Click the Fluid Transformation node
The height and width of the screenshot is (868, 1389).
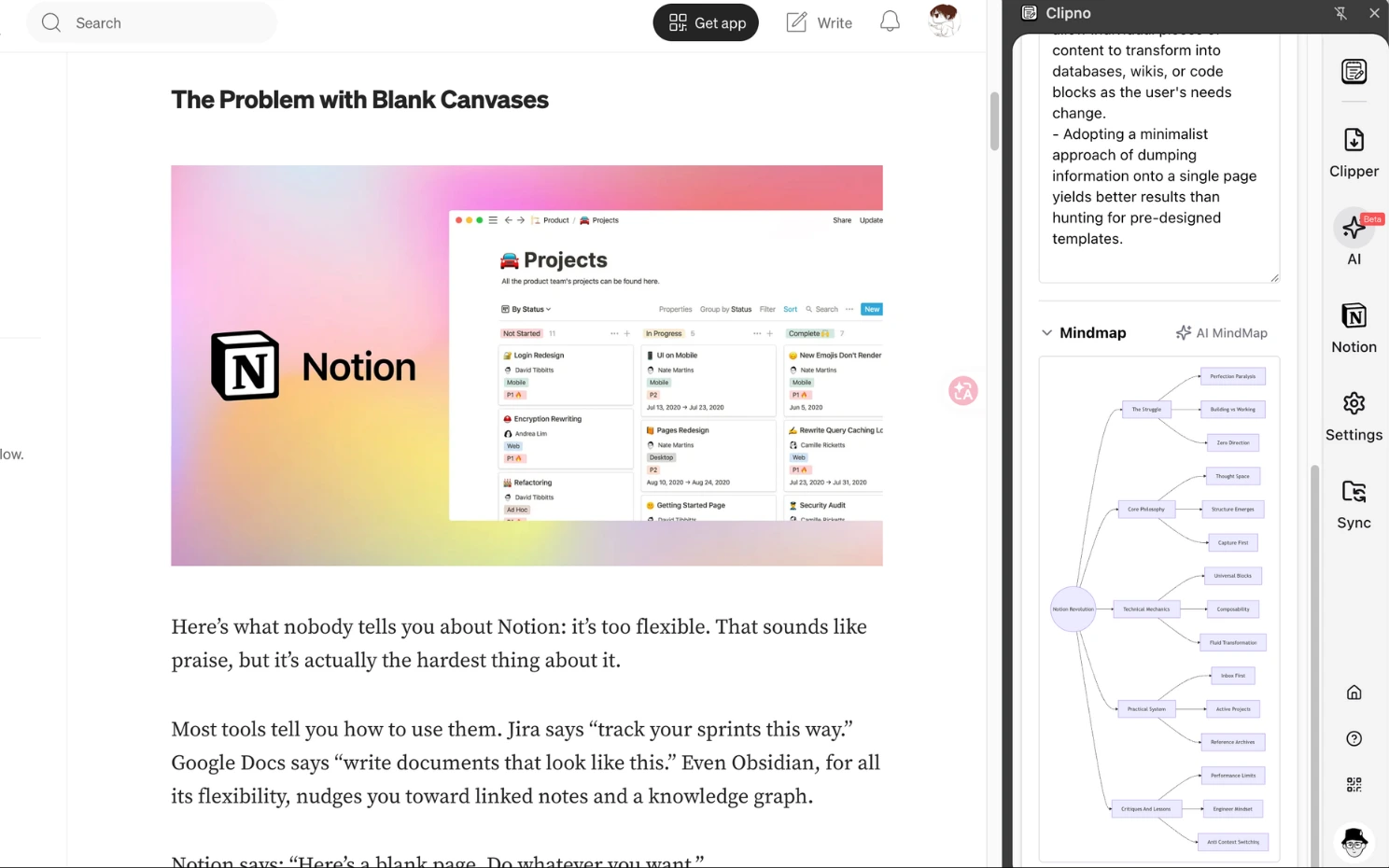point(1233,642)
